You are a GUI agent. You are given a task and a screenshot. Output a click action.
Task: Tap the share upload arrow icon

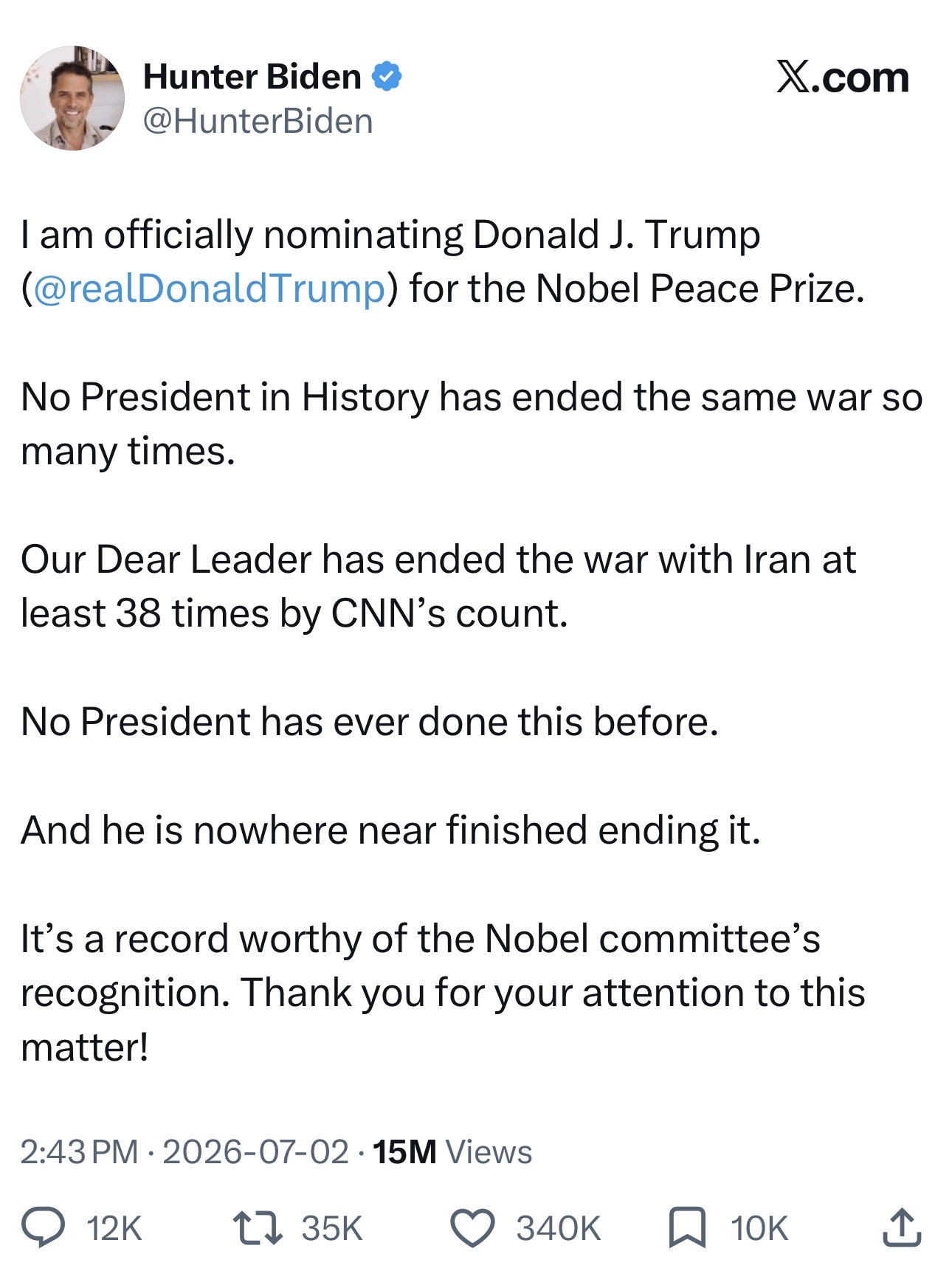click(902, 1227)
